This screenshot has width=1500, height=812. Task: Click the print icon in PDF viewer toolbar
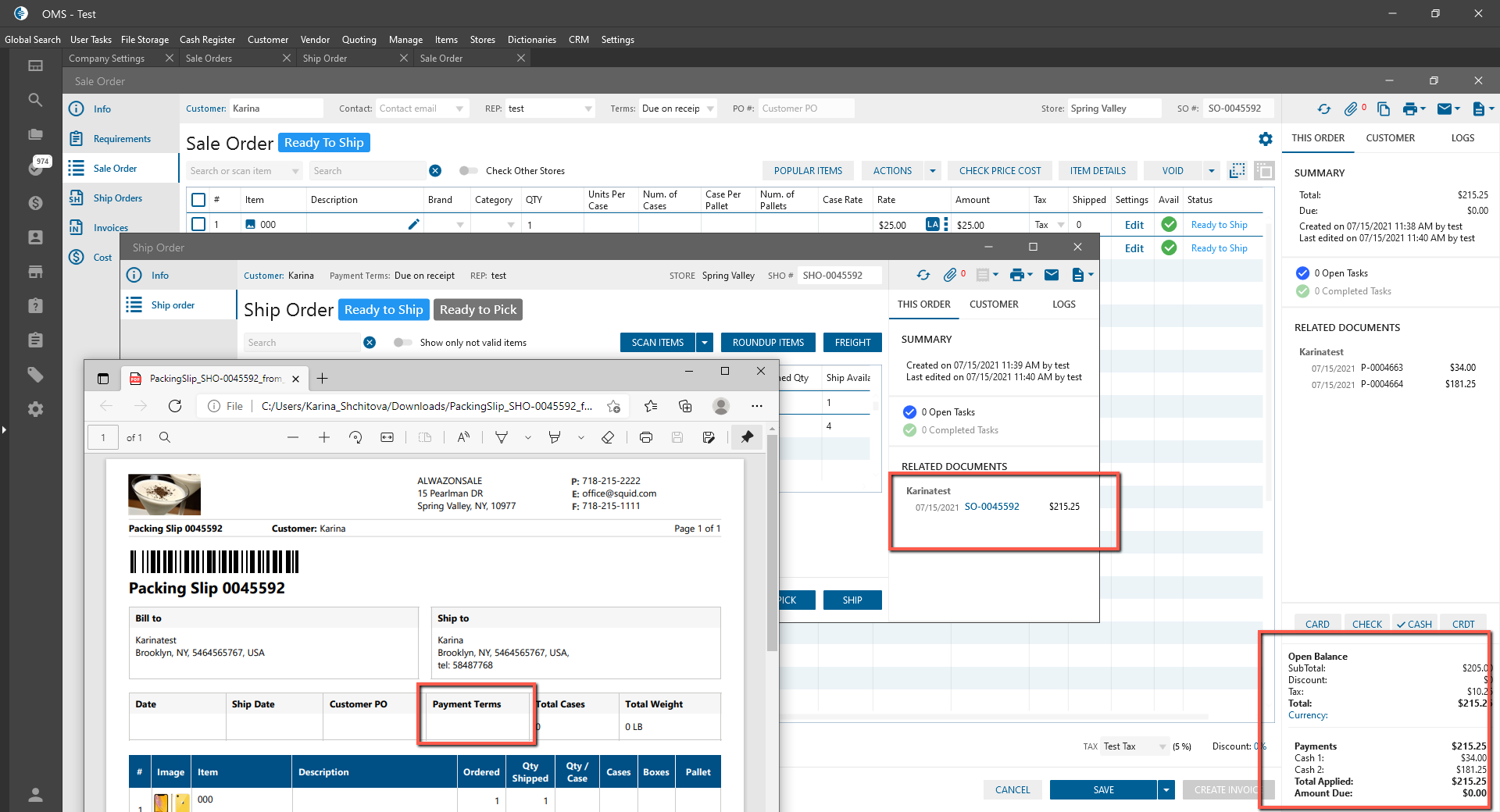645,437
